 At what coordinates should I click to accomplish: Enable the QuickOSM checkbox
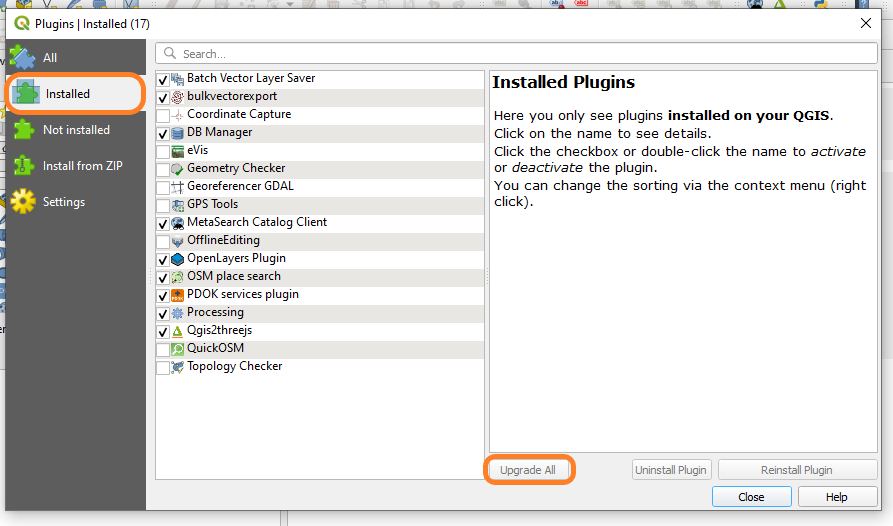[x=163, y=350]
